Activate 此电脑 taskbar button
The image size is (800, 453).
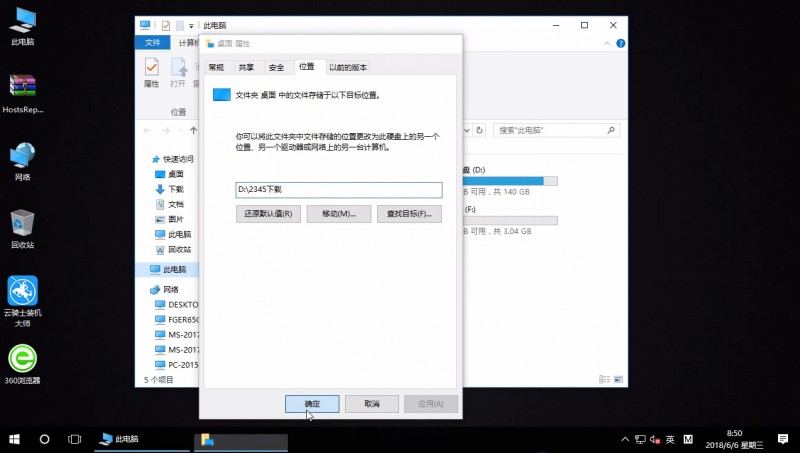coord(142,439)
